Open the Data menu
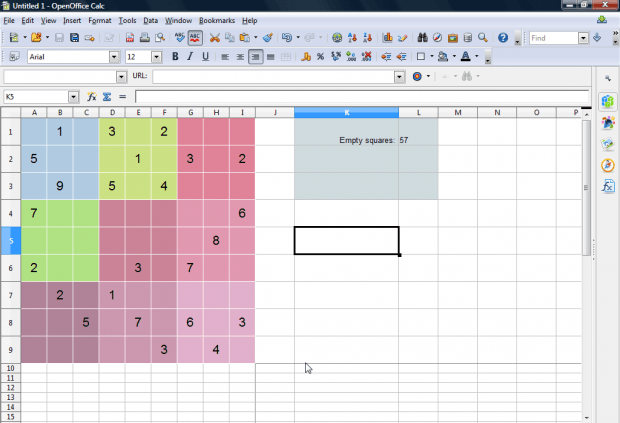This screenshot has height=423, width=620. [x=150, y=20]
